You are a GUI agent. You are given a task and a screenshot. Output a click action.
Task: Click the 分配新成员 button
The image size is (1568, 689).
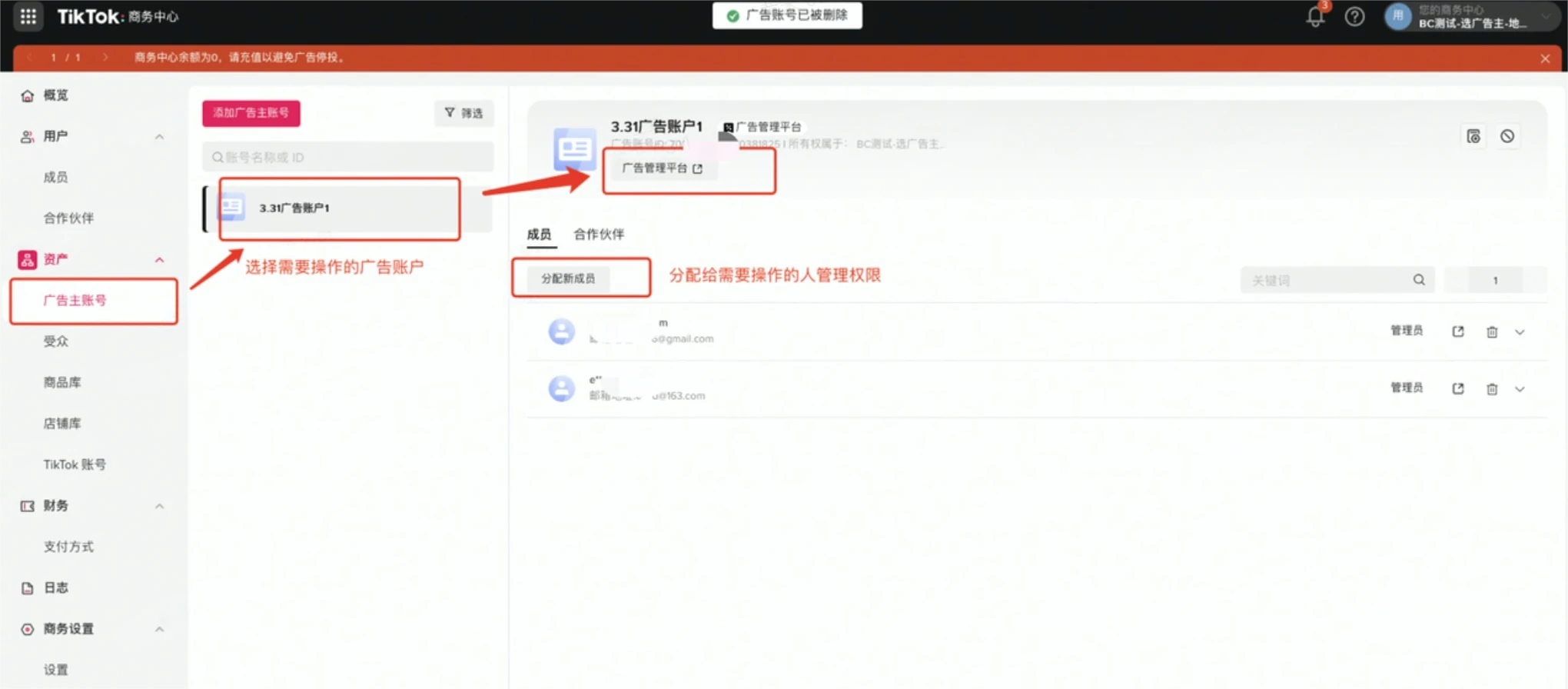coord(568,278)
